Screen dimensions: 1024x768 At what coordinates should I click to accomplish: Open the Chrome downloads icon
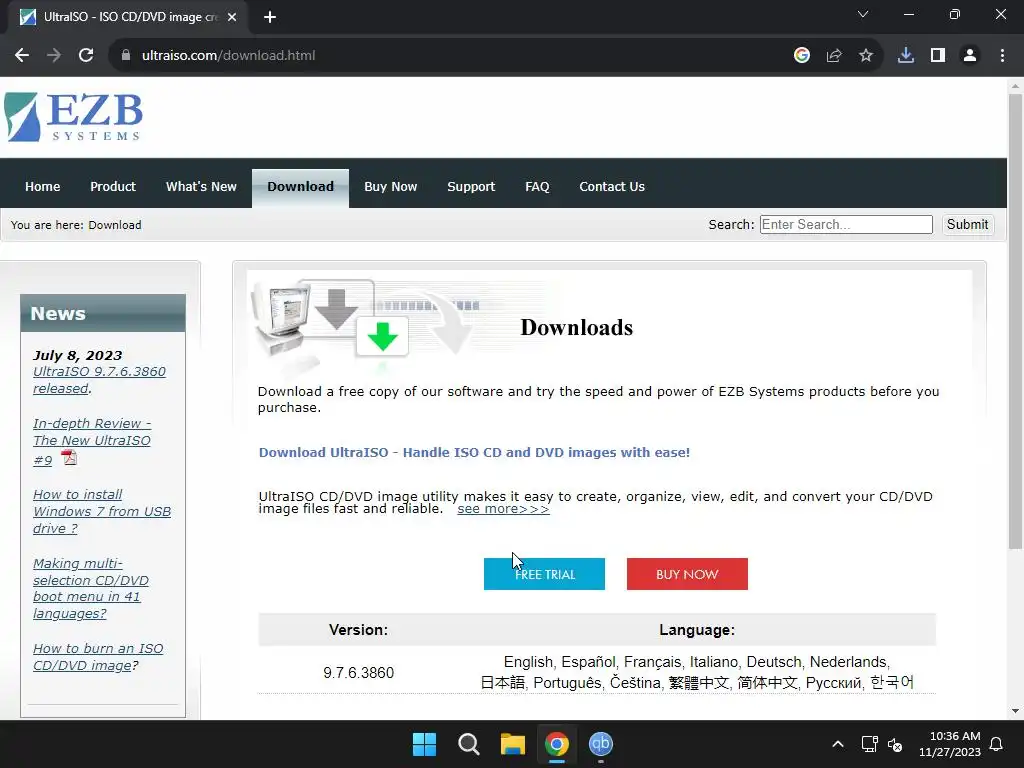(906, 56)
